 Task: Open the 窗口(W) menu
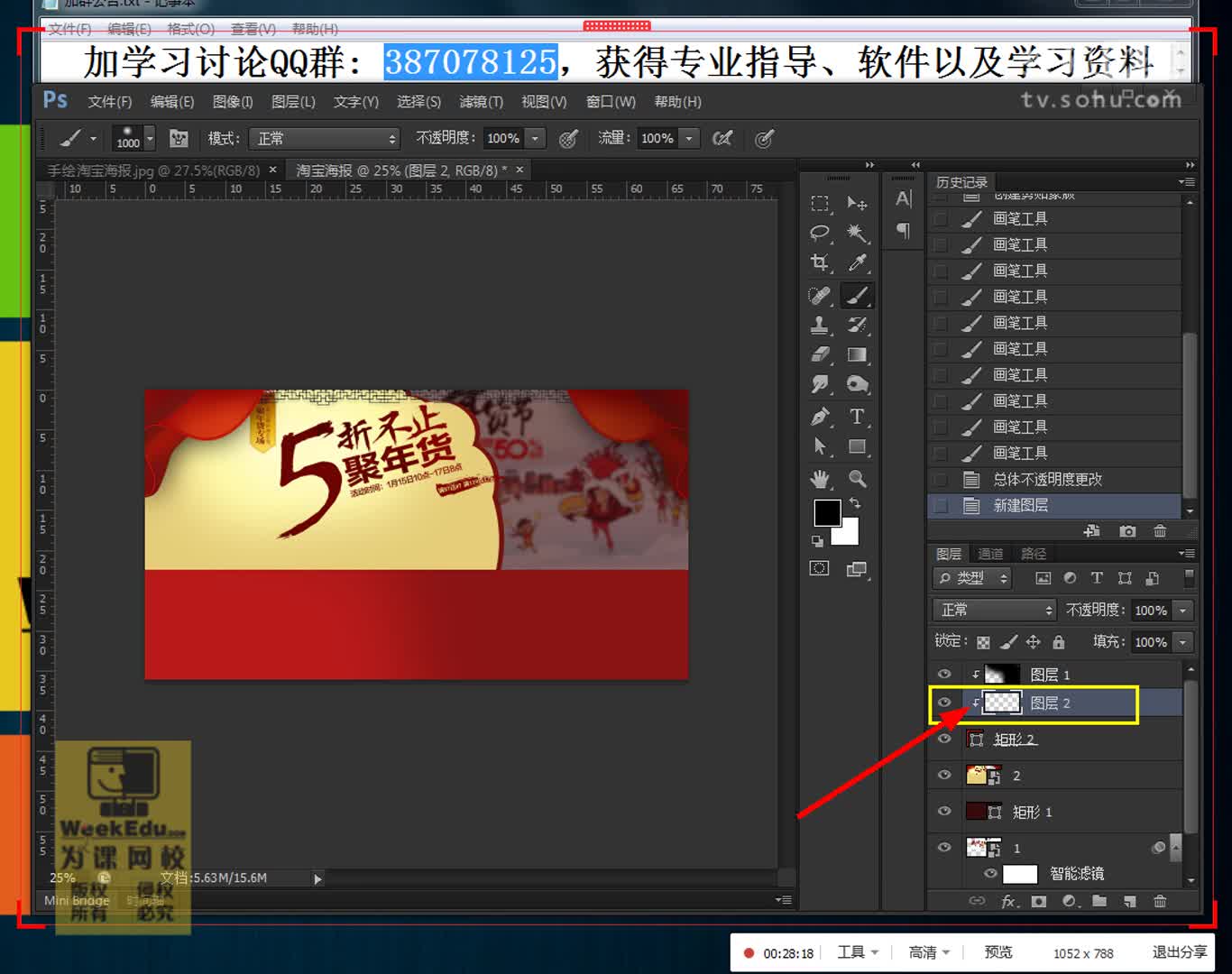coord(611,102)
